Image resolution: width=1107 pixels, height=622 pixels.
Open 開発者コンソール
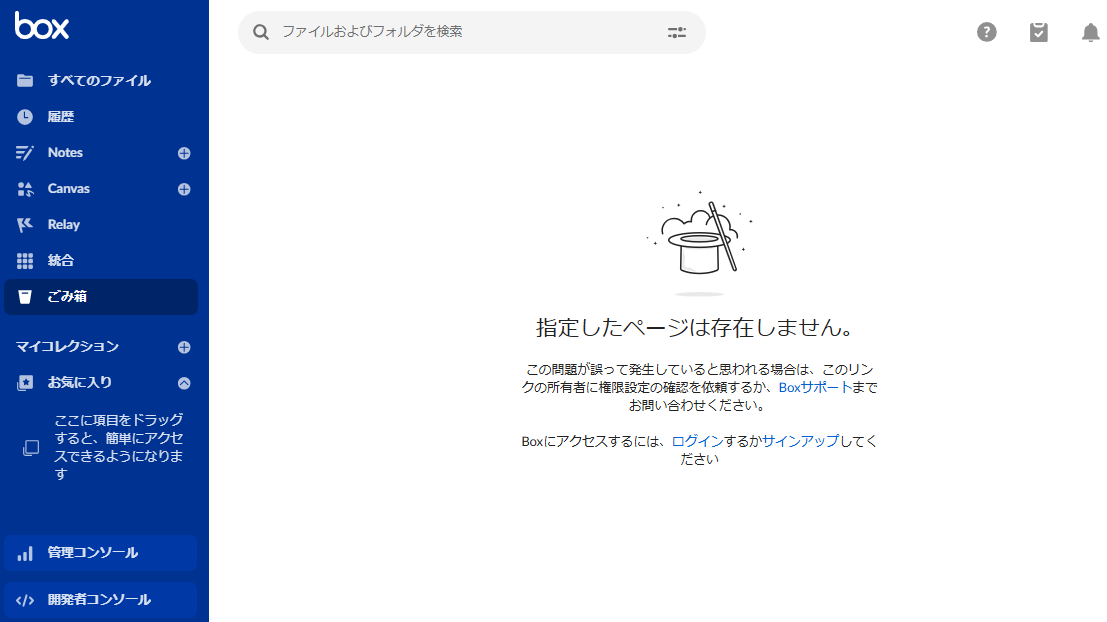pos(99,600)
